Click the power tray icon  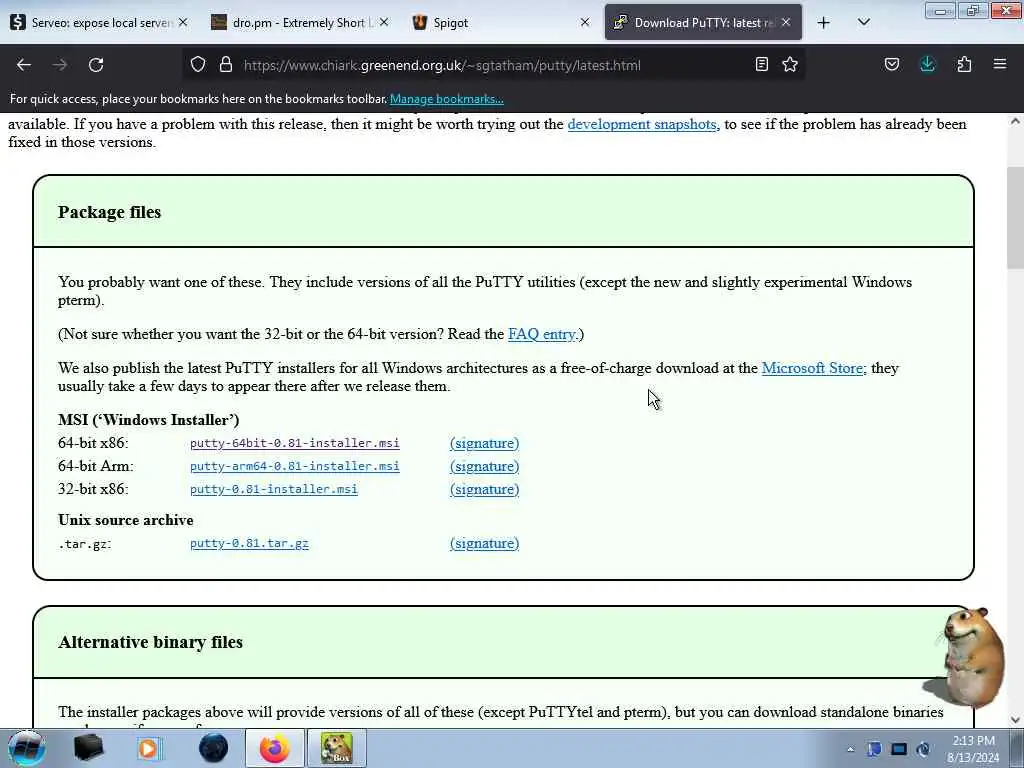coord(923,749)
